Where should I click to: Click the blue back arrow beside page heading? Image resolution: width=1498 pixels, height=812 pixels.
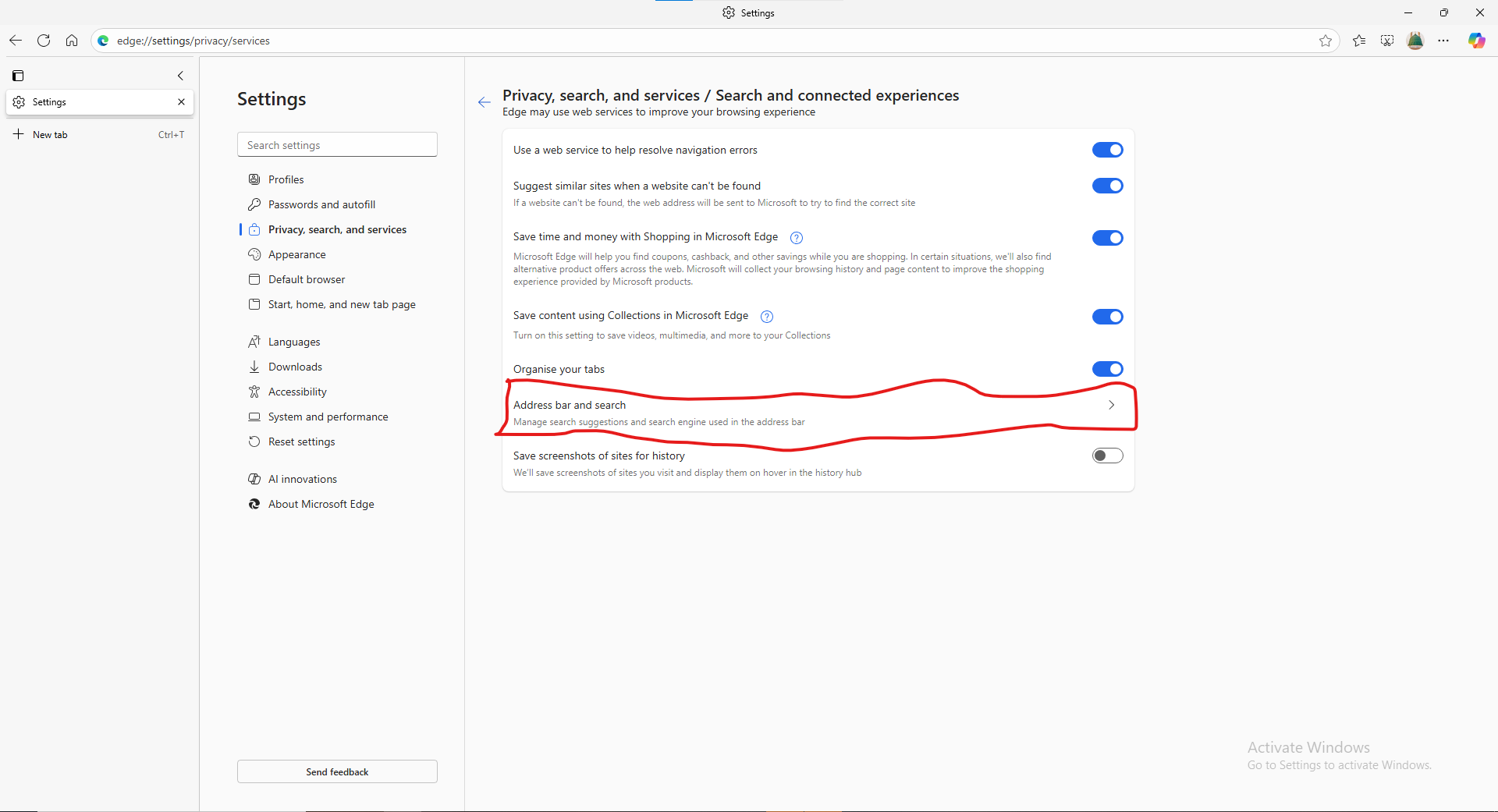tap(485, 102)
